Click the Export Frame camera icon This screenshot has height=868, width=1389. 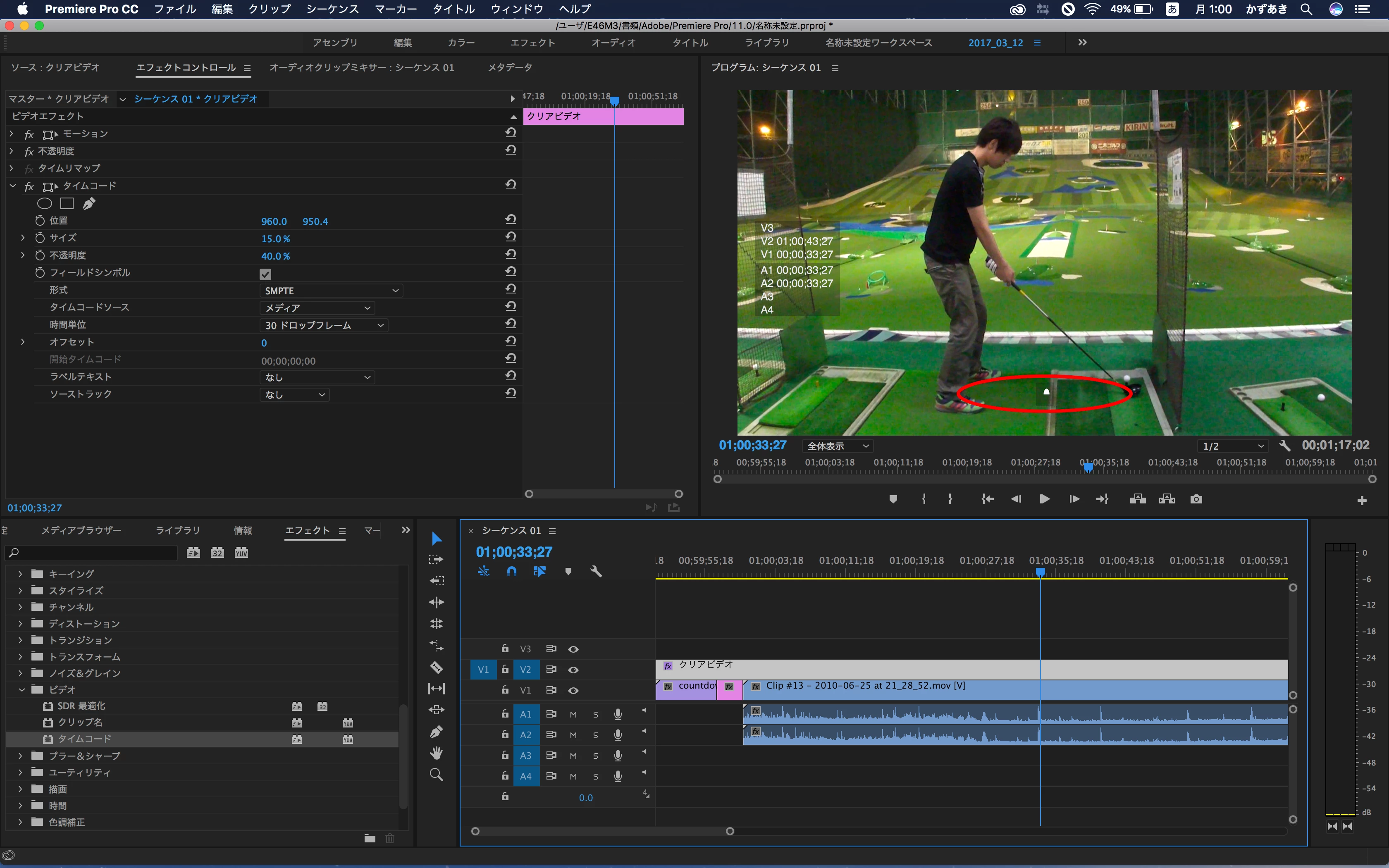coord(1196,499)
